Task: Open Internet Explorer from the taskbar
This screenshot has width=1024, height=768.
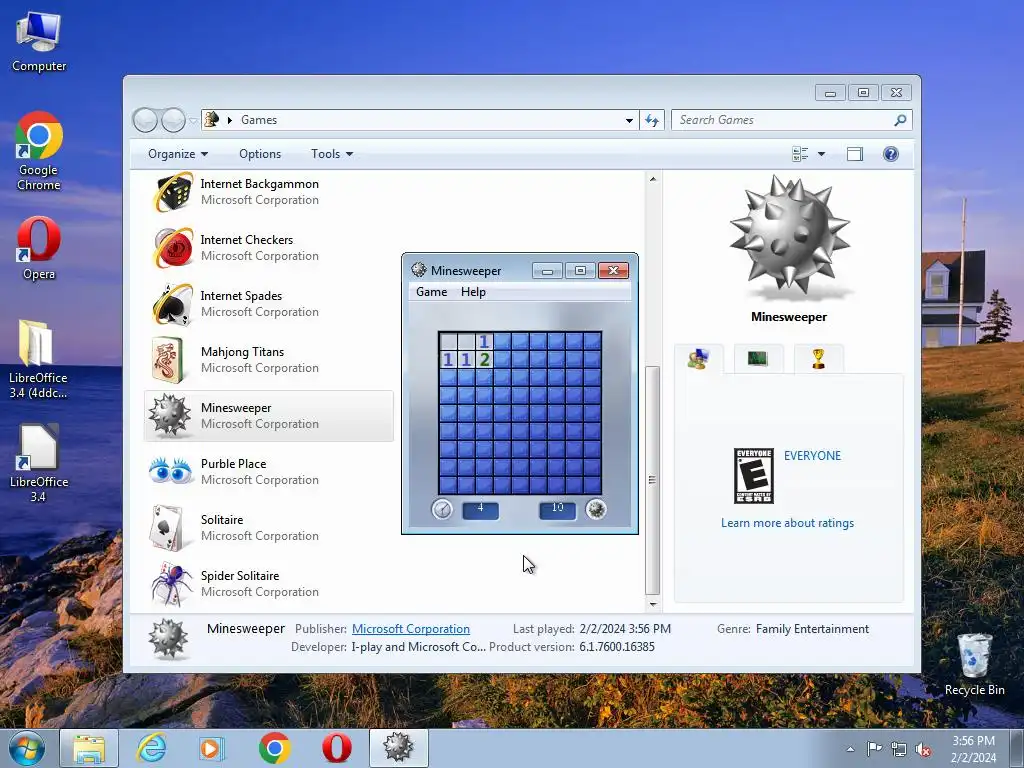Action: point(151,748)
